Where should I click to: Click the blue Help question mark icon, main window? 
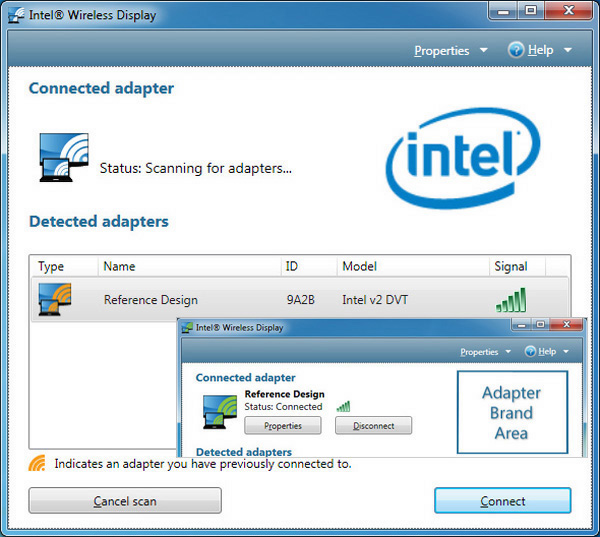(x=516, y=50)
